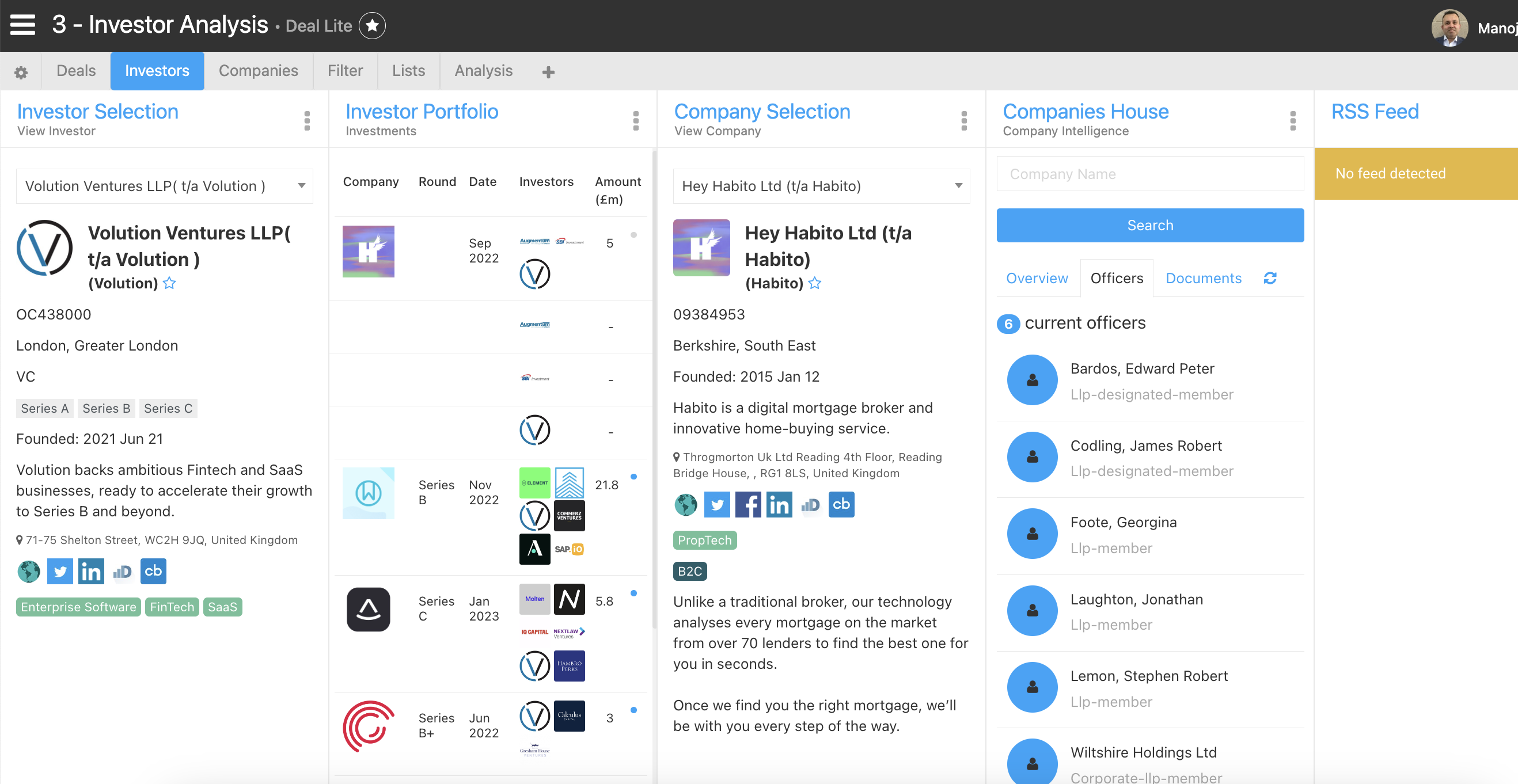Refresh Companies House data icon
Image resolution: width=1518 pixels, height=784 pixels.
click(x=1270, y=278)
